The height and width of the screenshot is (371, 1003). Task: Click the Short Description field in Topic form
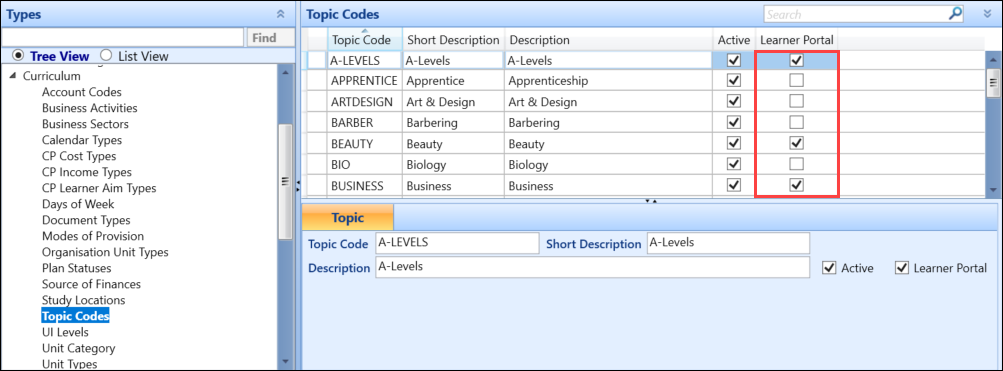(x=728, y=244)
